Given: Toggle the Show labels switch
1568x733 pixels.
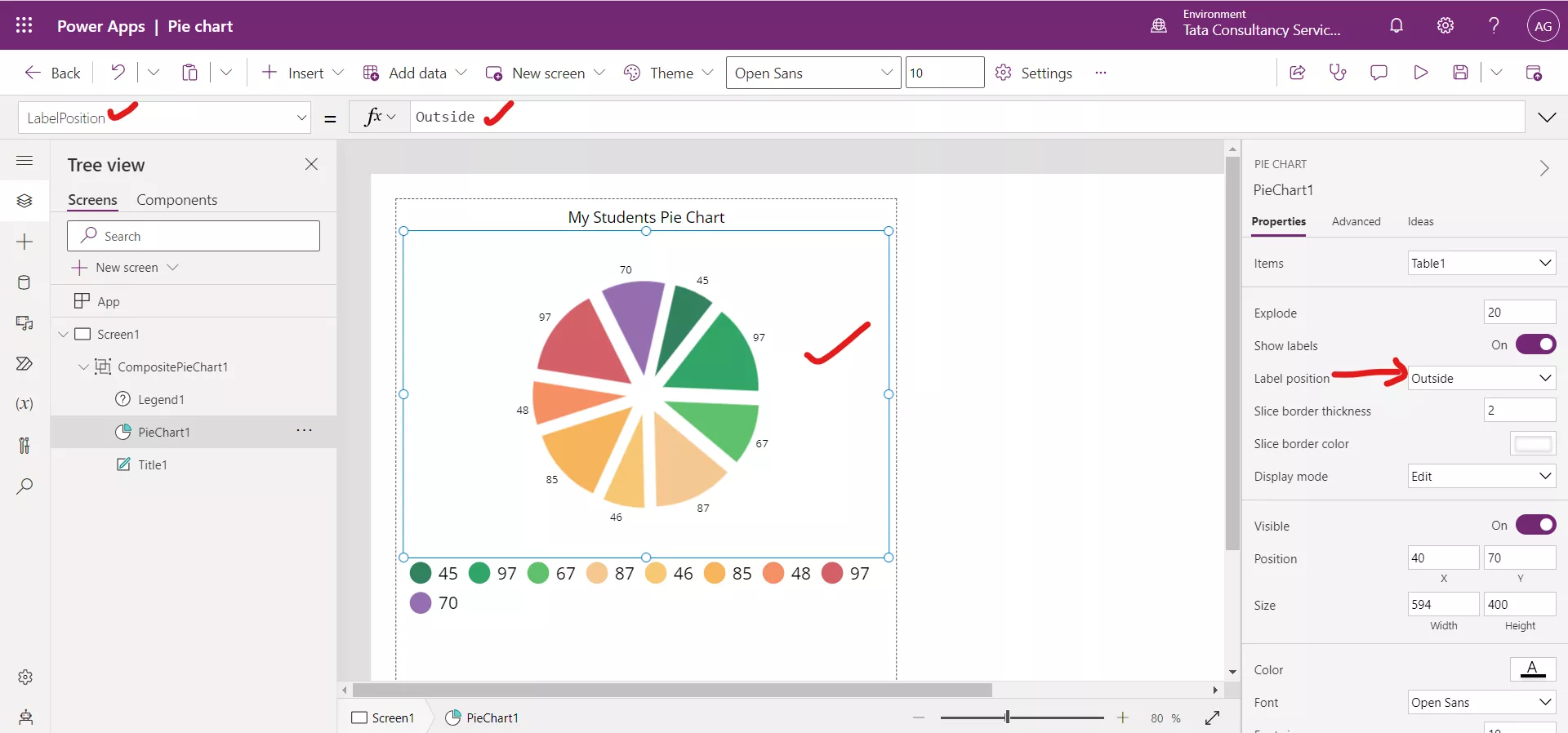Looking at the screenshot, I should 1535,344.
